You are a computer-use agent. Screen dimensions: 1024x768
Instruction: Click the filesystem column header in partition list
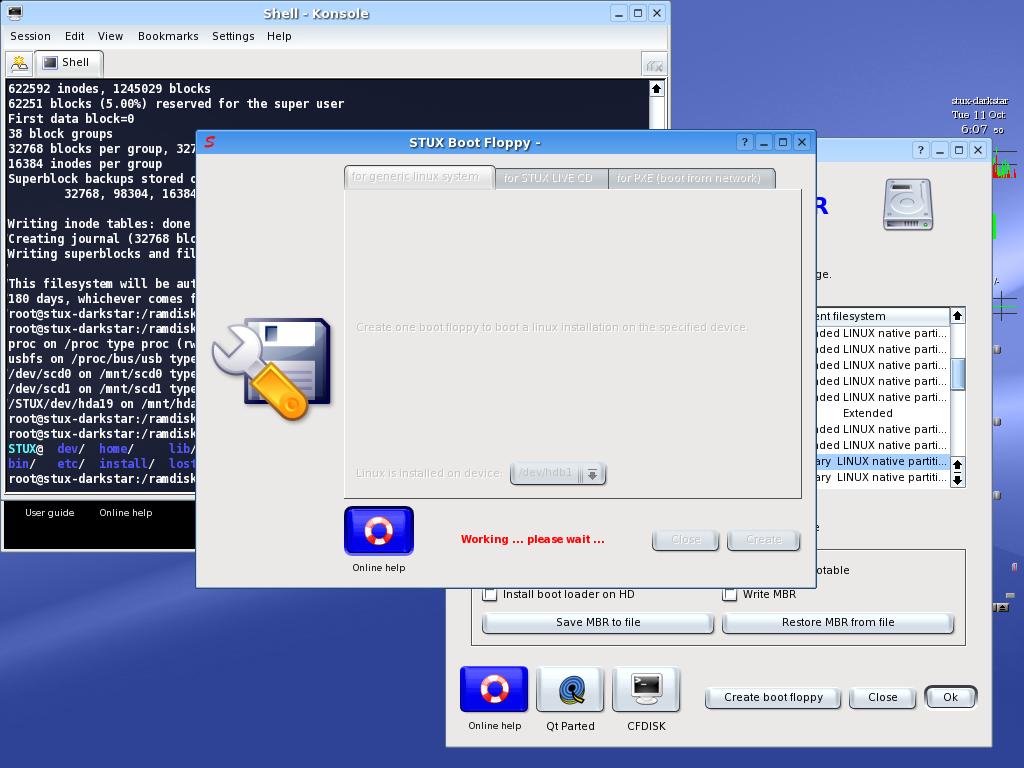coord(882,316)
